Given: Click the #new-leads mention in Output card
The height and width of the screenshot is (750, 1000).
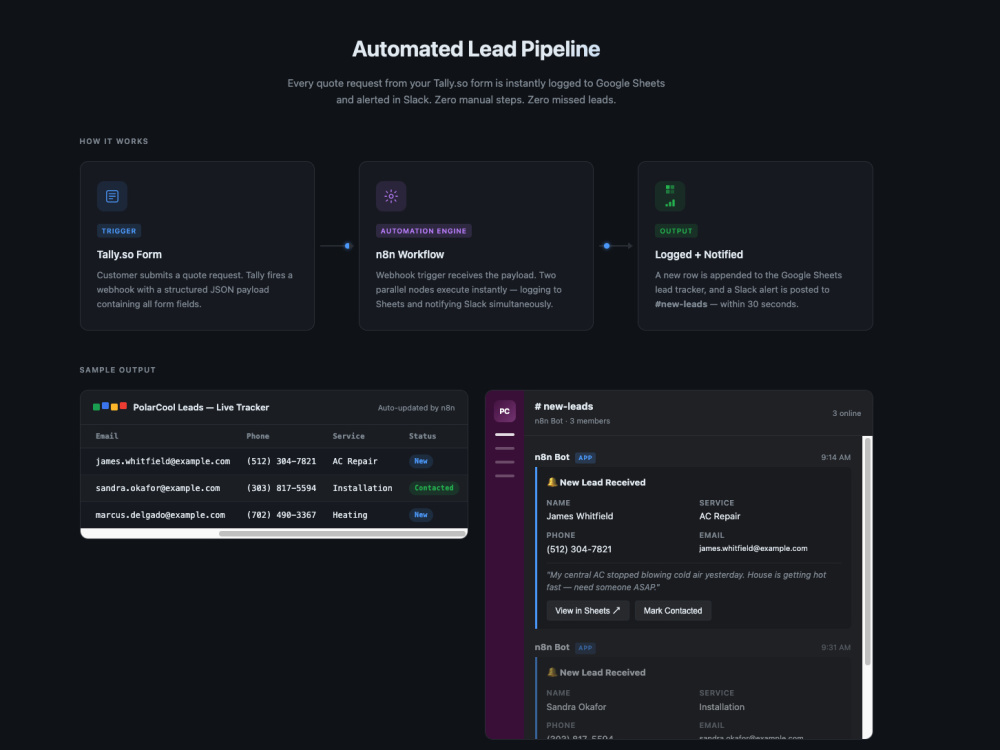Looking at the screenshot, I should 681,304.
